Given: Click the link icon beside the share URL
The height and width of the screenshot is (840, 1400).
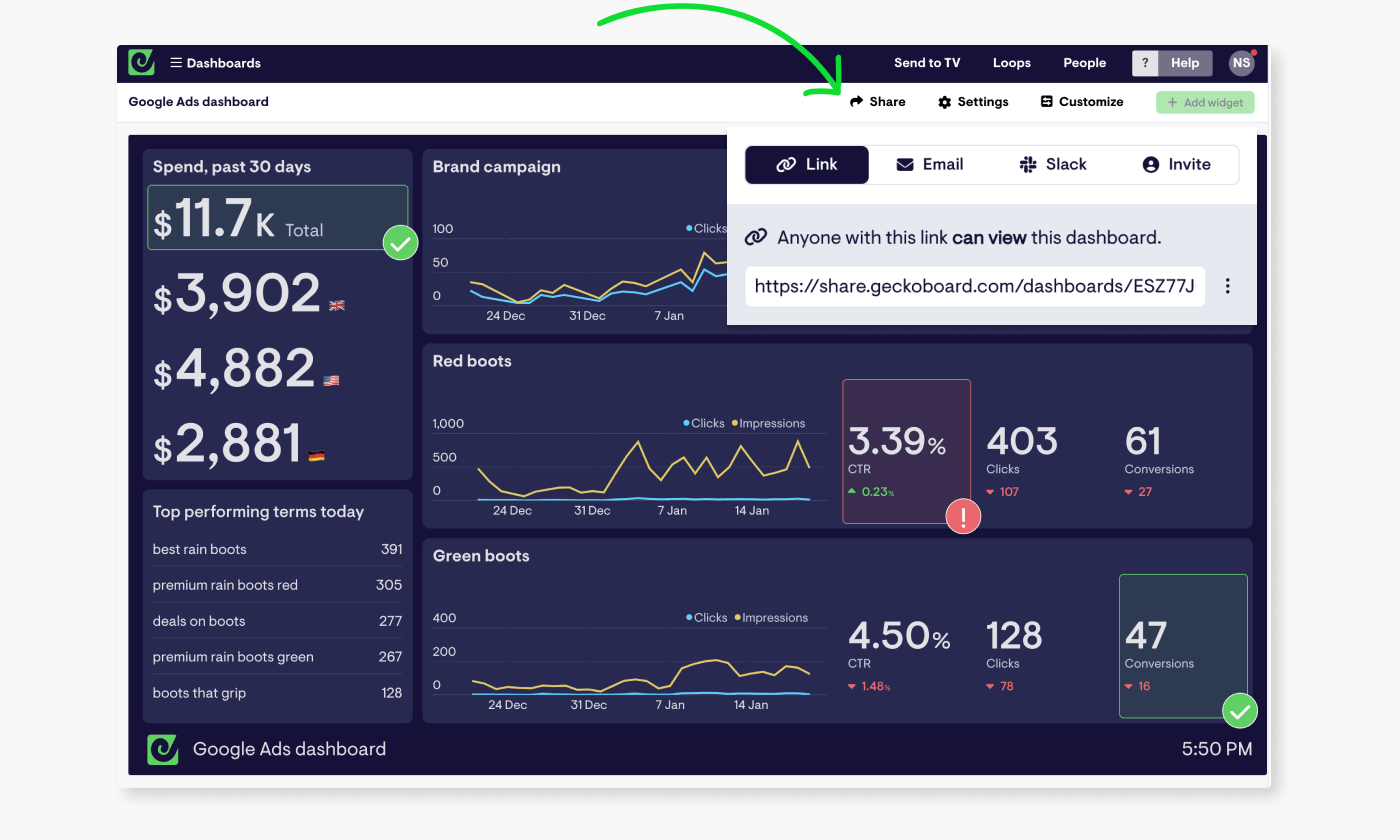Looking at the screenshot, I should pyautogui.click(x=755, y=237).
